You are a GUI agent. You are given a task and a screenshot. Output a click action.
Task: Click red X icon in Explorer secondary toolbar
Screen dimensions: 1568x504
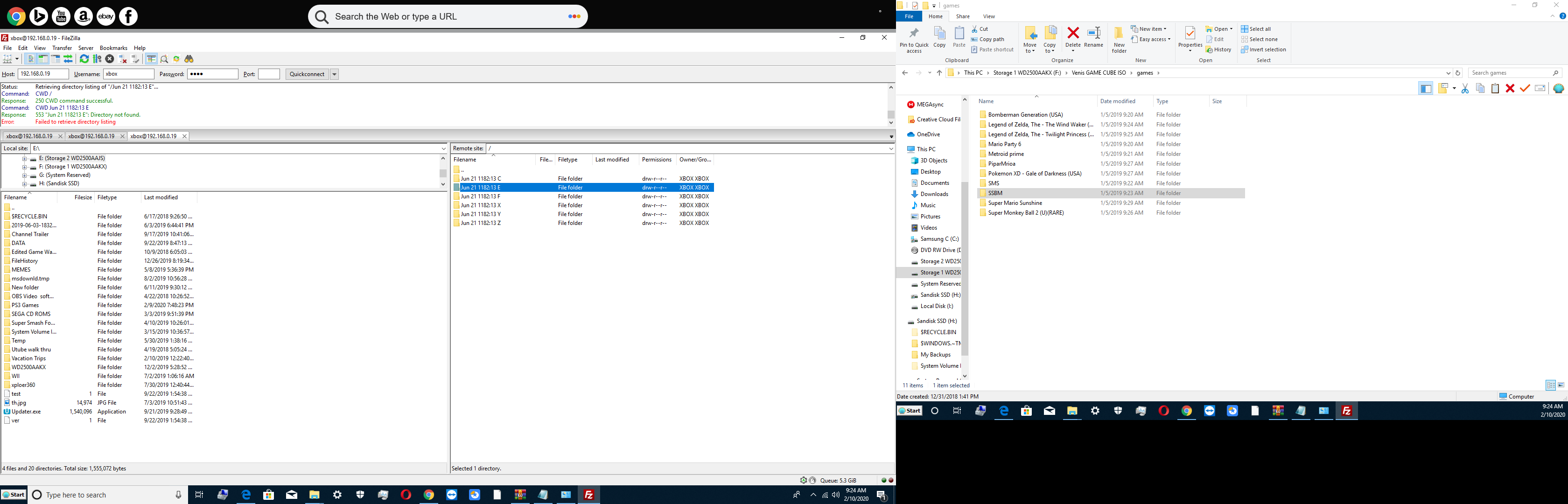1510,88
